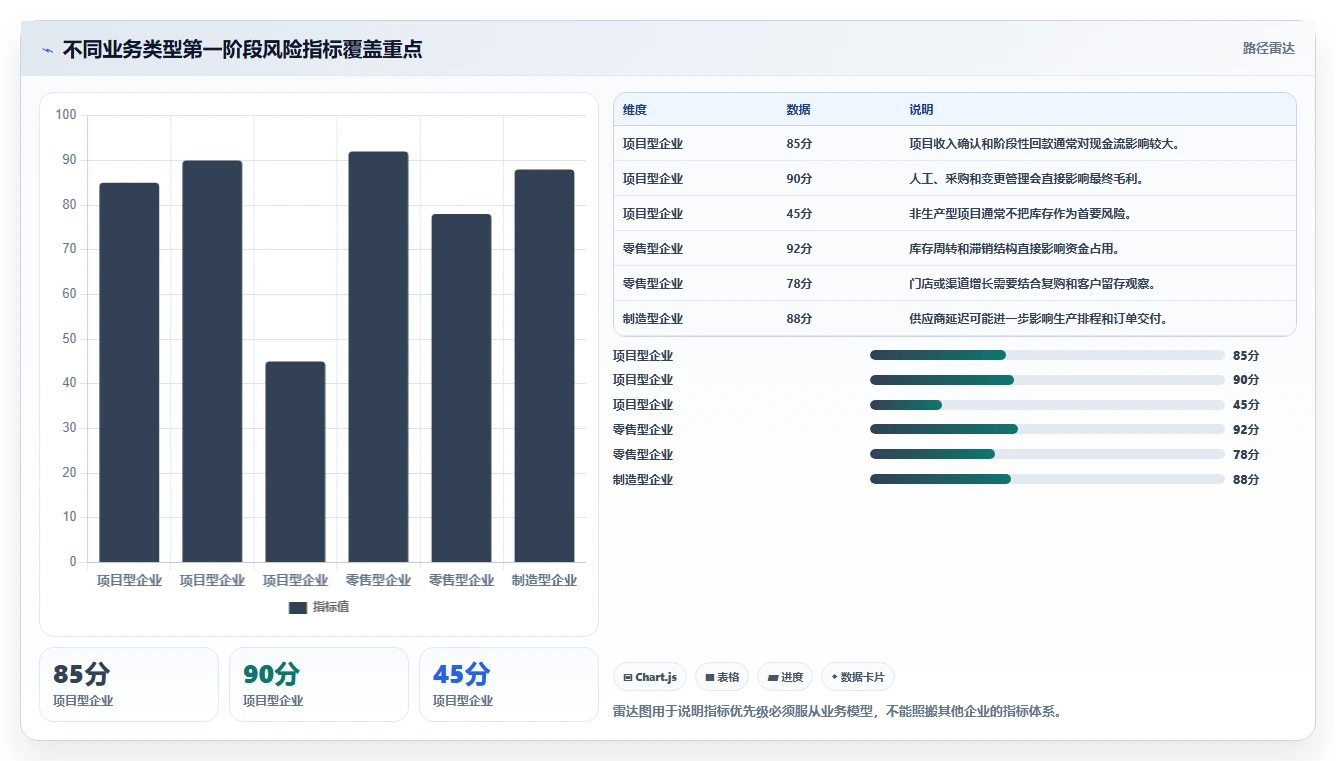Click the y-axis tick 50
1336x761 pixels.
(x=69, y=339)
